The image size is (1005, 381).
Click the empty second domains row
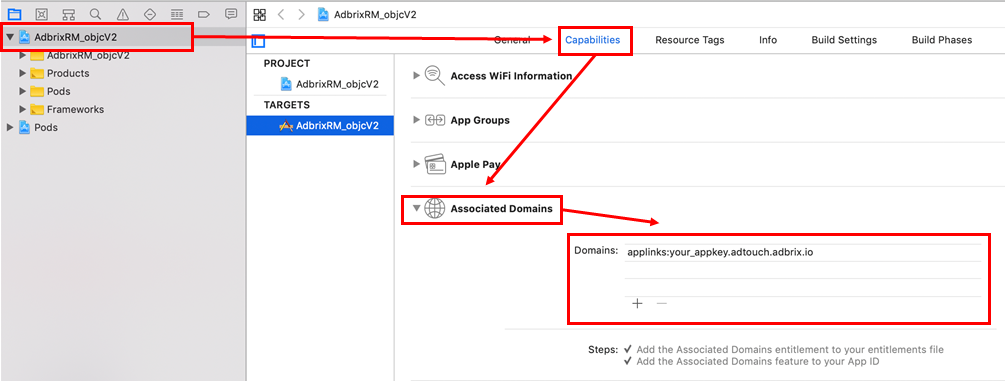802,270
